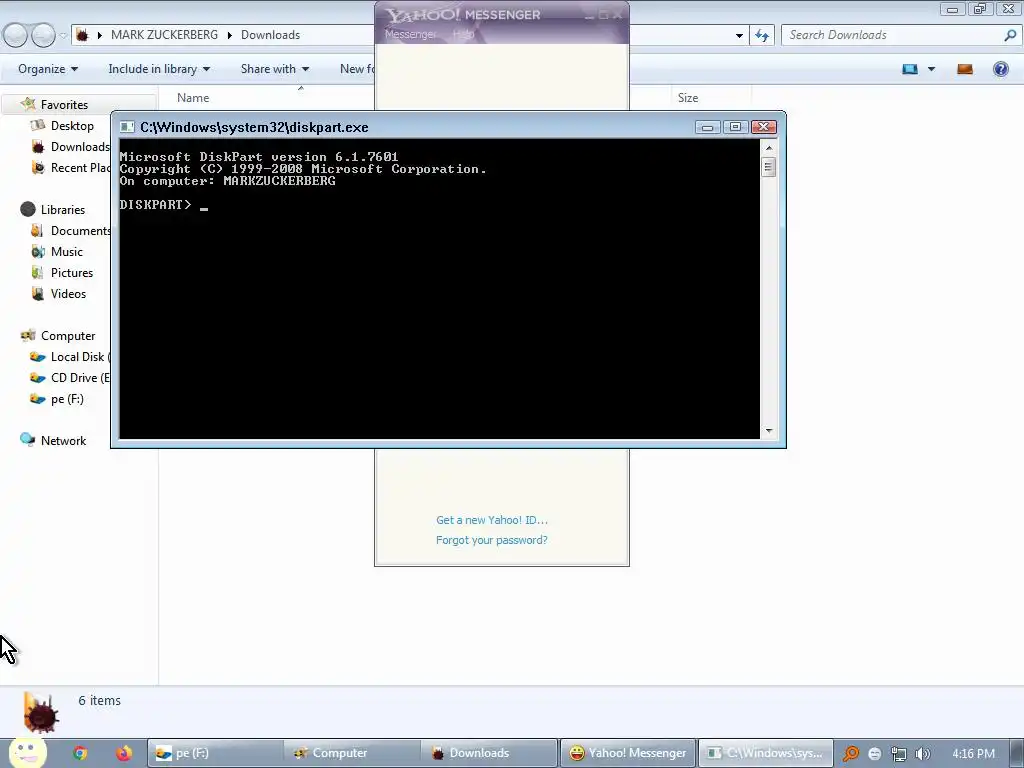Click the search magnifier icon

(1010, 35)
